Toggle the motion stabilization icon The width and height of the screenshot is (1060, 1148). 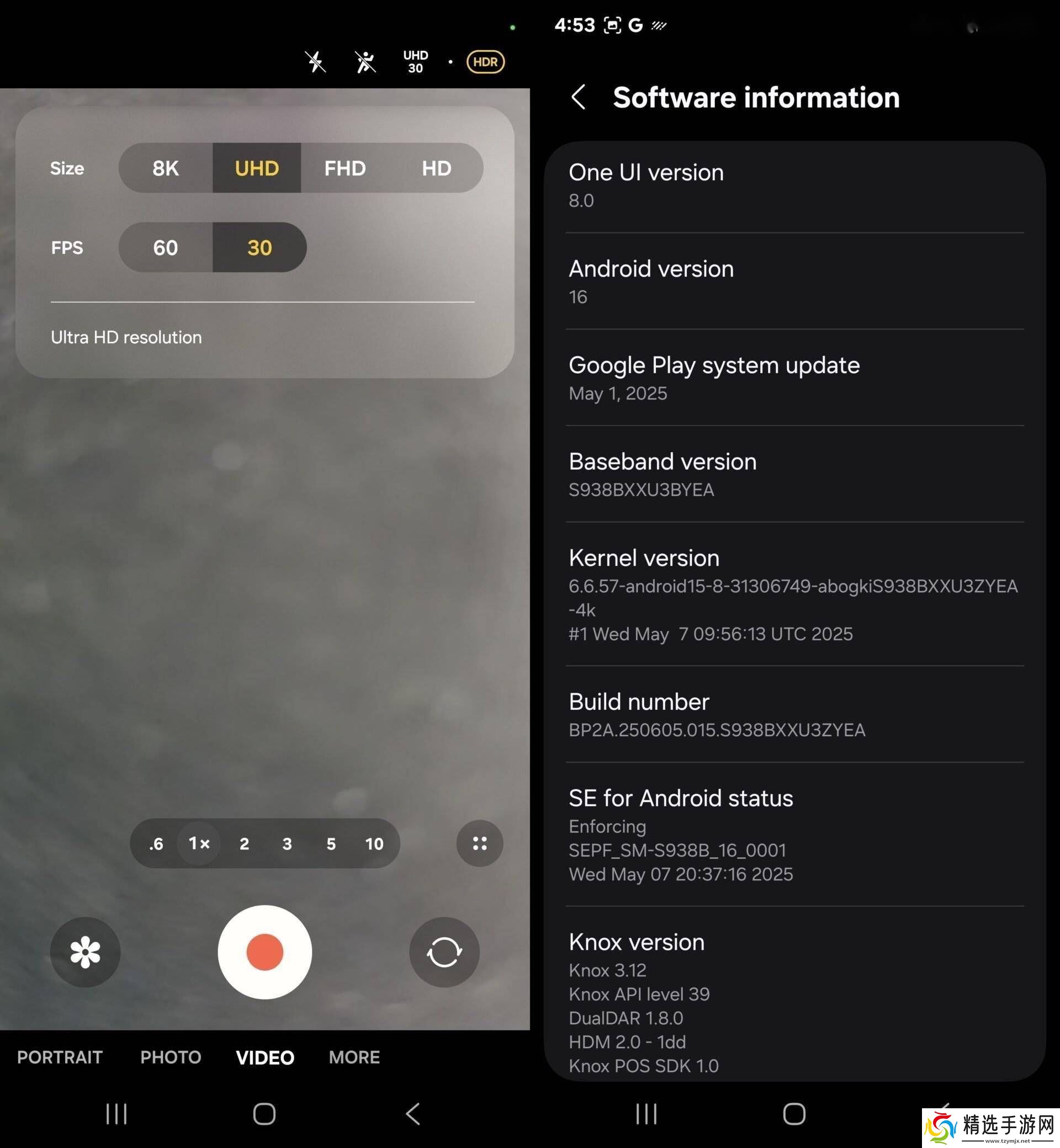(365, 62)
